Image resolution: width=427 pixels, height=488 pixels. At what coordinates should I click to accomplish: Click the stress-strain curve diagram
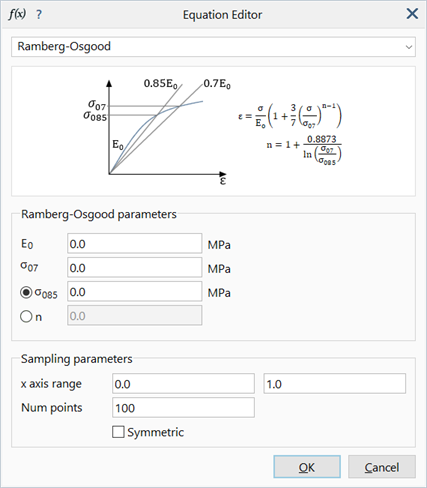[x=157, y=132]
